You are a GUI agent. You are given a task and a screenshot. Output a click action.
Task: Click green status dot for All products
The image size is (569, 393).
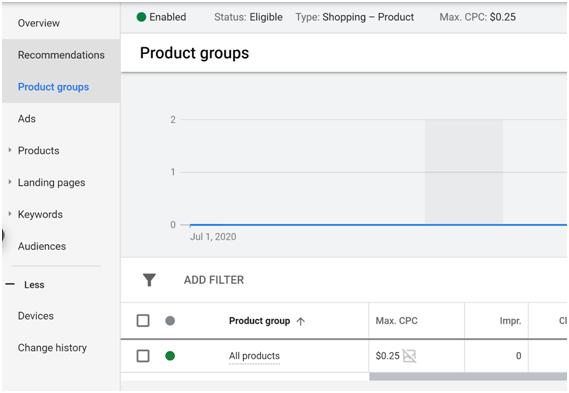click(170, 356)
